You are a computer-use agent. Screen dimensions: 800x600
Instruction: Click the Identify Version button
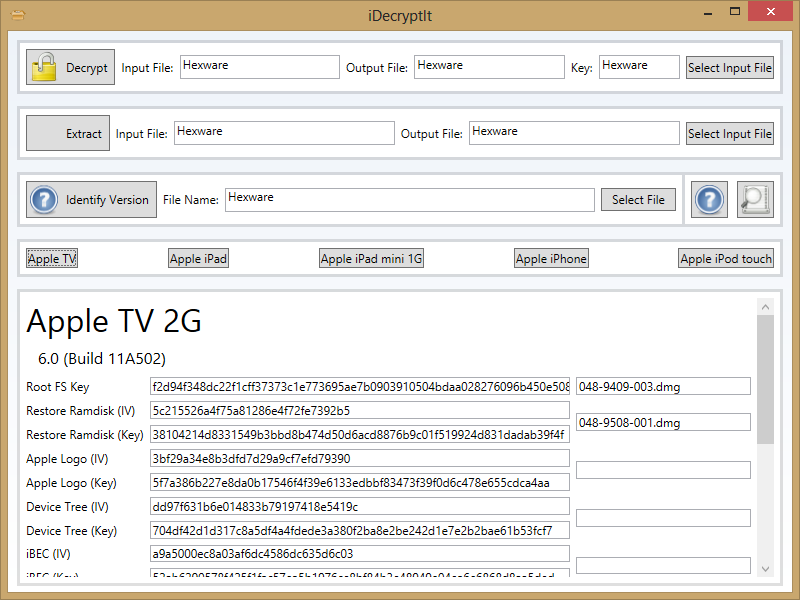(91, 199)
